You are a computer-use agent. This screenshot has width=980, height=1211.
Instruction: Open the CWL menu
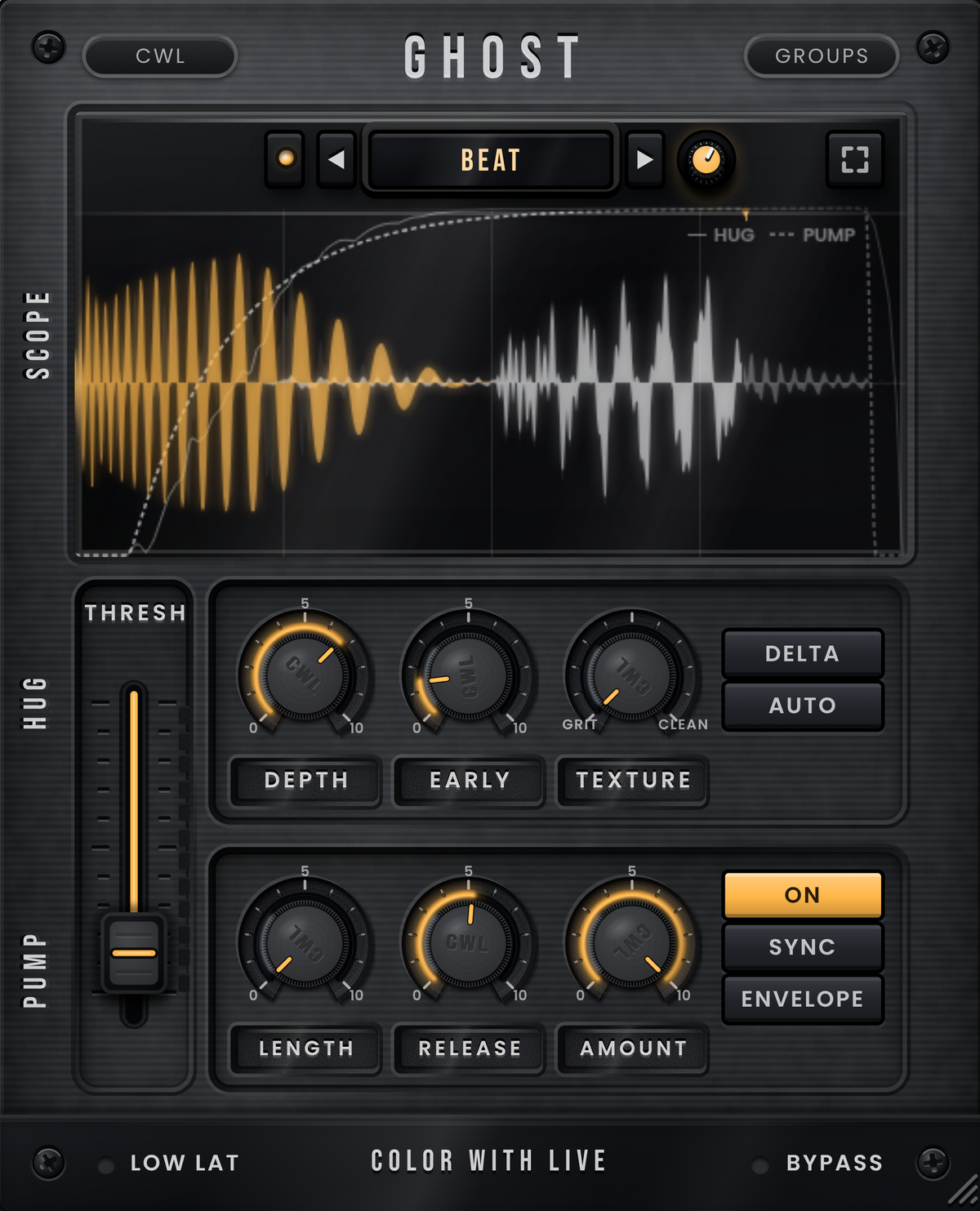coord(160,56)
